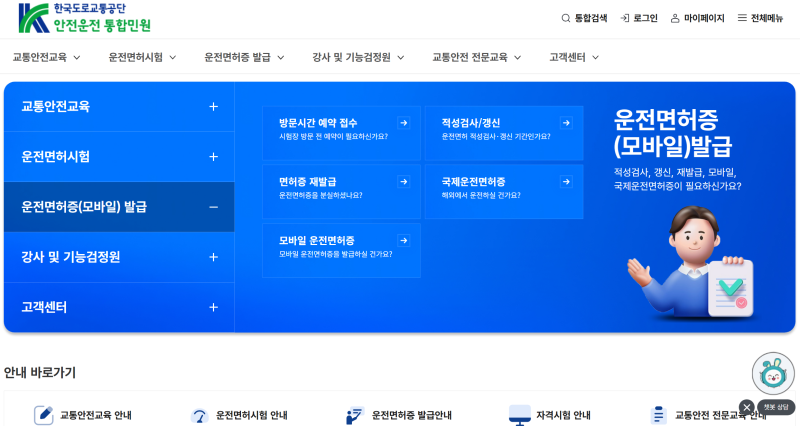Click arrow icon on 면허증 재발급 card
This screenshot has height=426, width=800.
point(404,182)
